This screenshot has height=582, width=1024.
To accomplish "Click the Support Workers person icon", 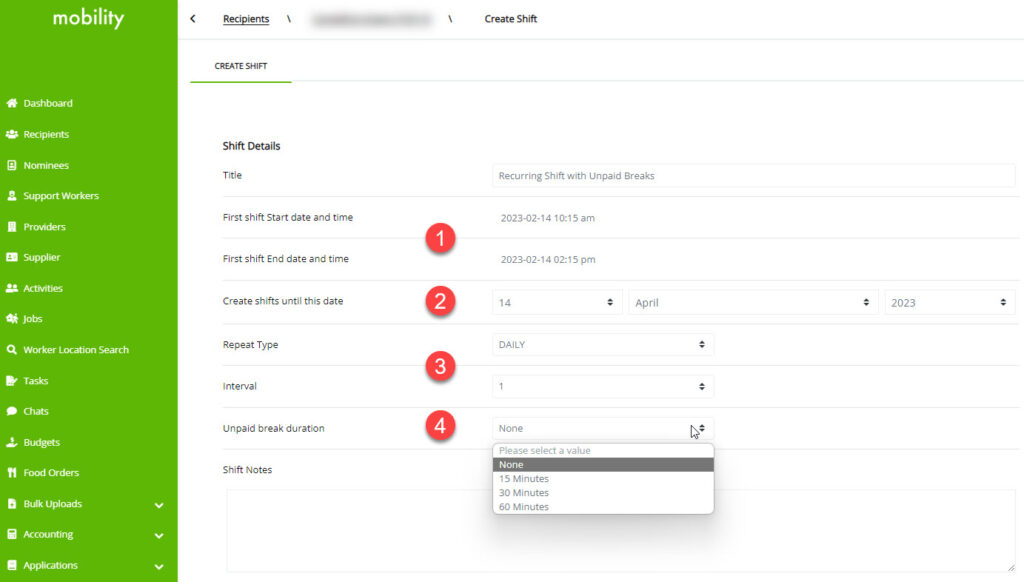I will (12, 196).
